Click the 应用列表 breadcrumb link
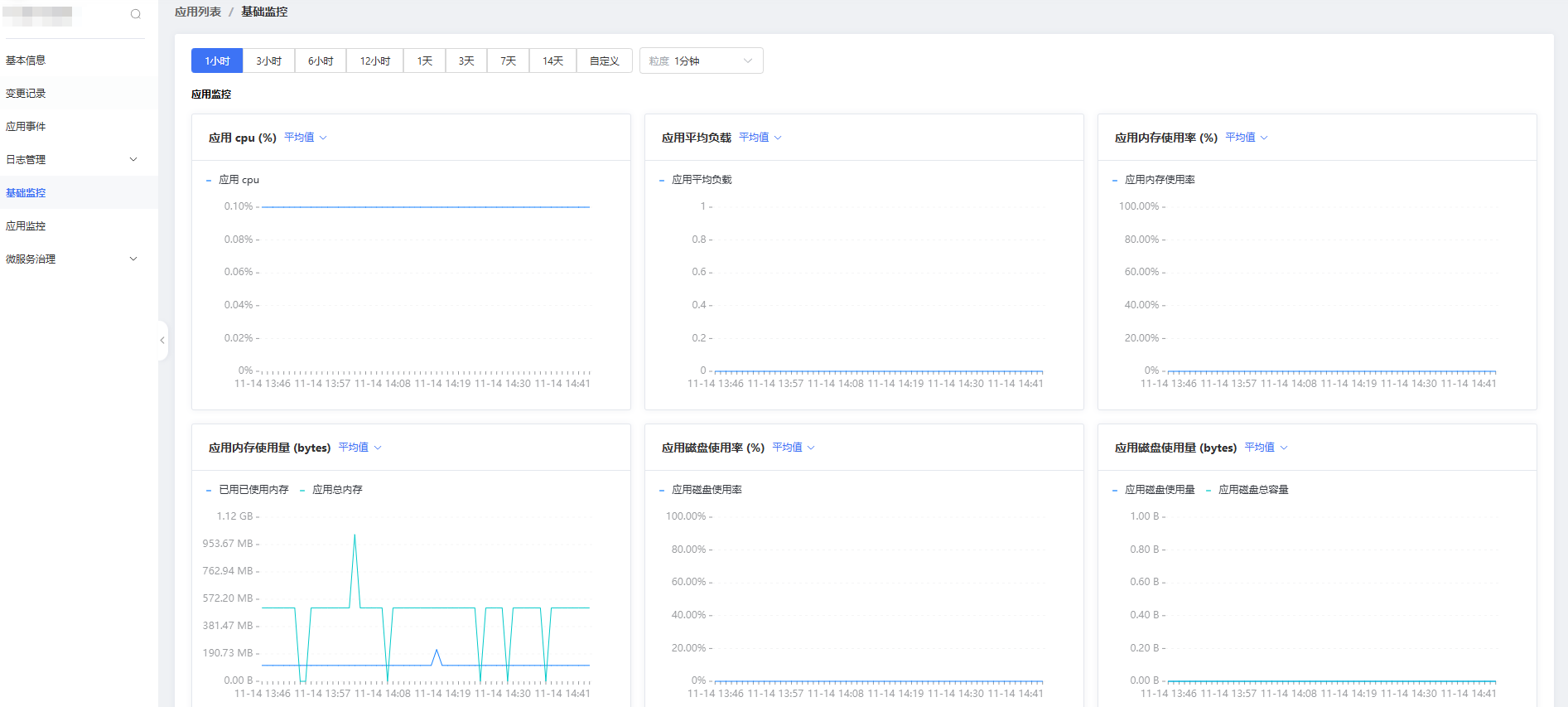Viewport: 1568px width, 707px height. click(198, 12)
